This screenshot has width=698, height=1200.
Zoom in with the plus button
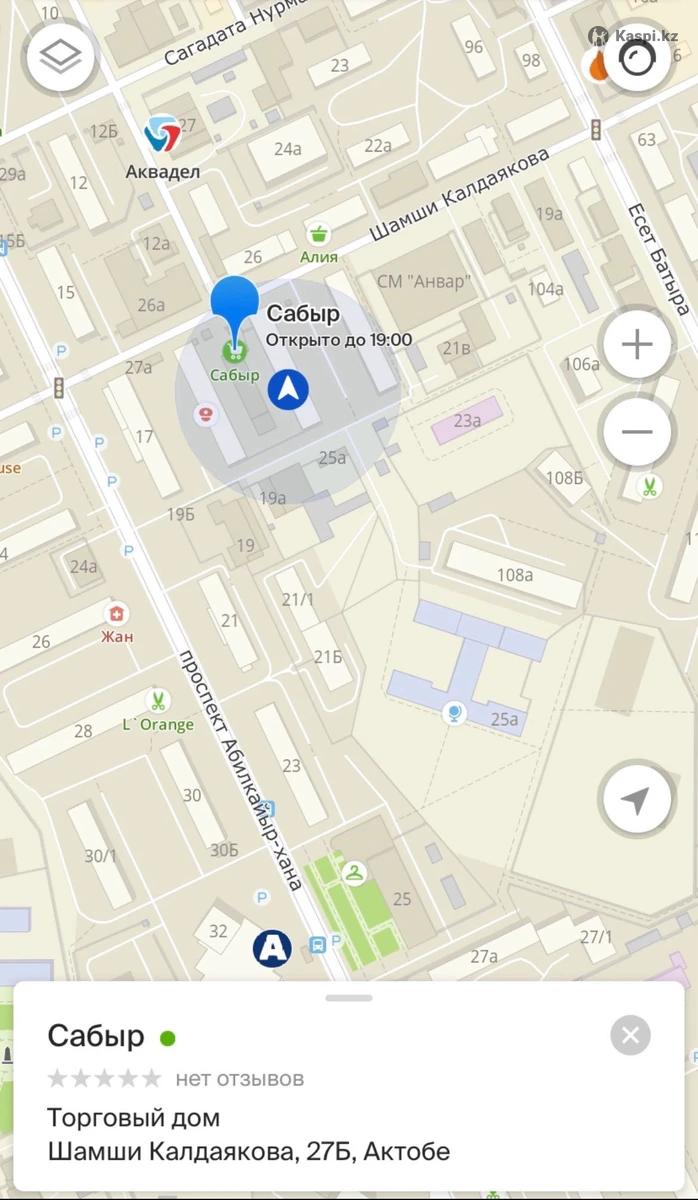click(x=636, y=345)
